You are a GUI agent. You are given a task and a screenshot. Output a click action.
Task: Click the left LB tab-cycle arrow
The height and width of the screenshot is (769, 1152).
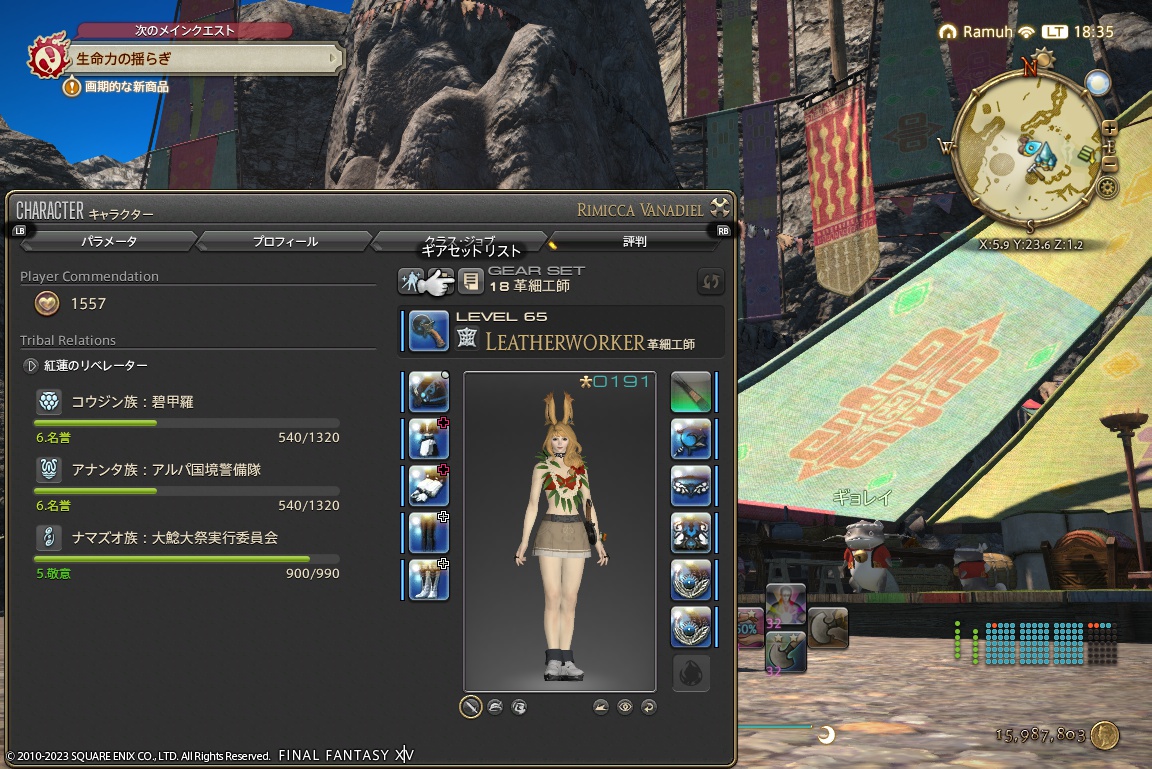pyautogui.click(x=22, y=230)
